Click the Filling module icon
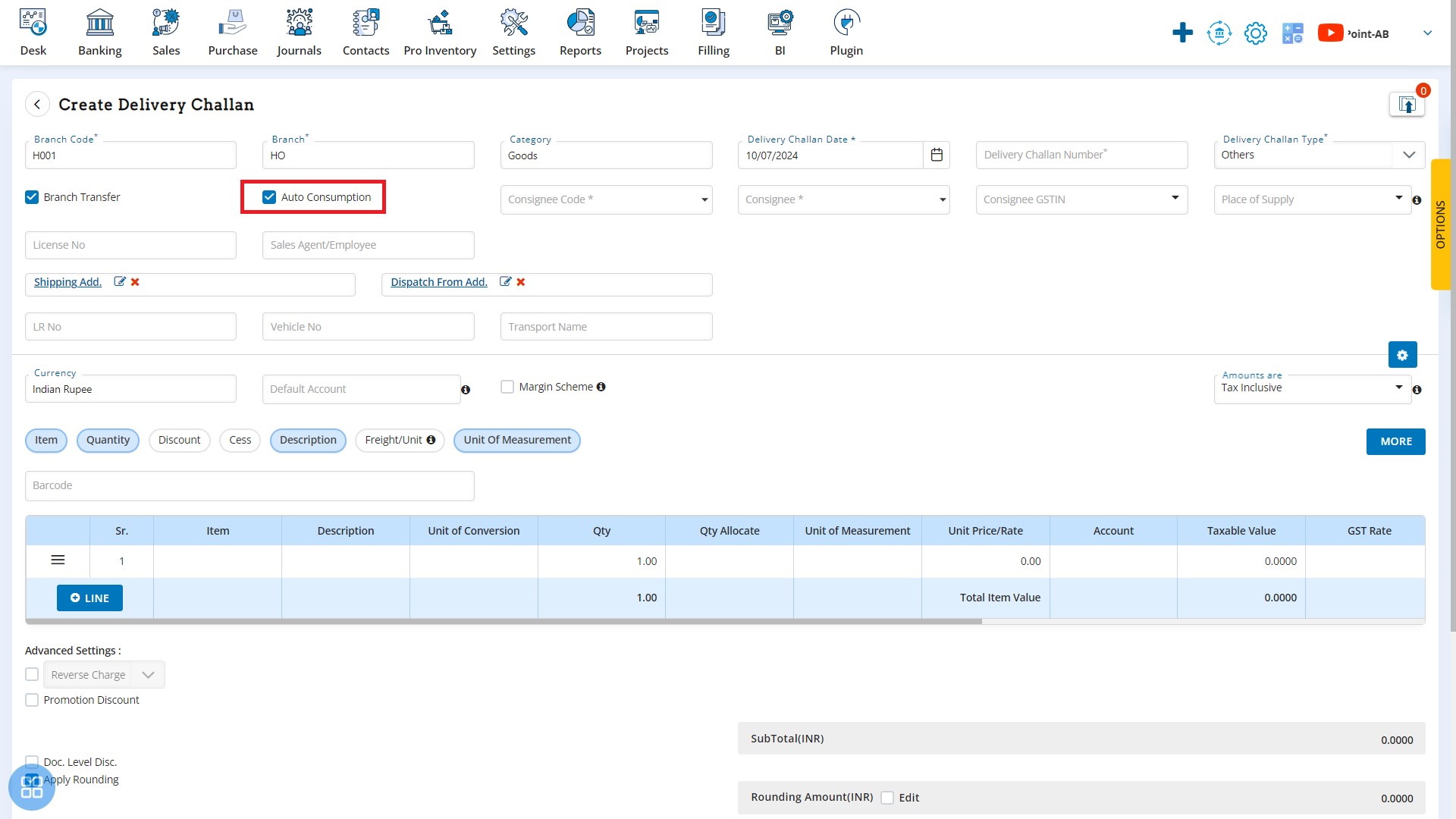This screenshot has height=819, width=1456. click(714, 32)
